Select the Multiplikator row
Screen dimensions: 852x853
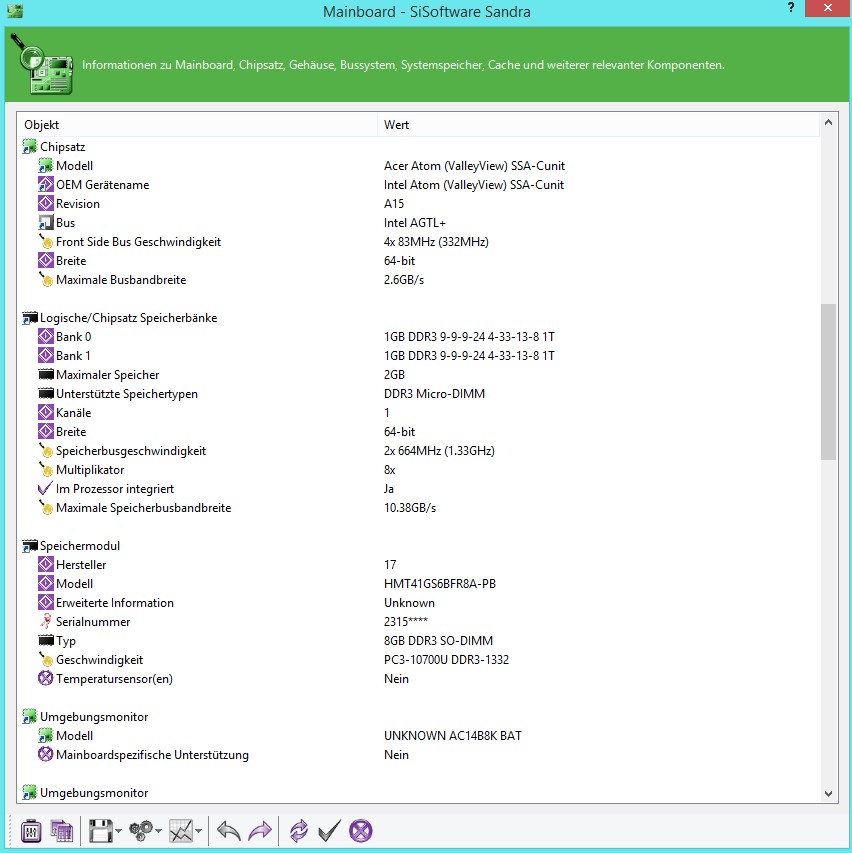418,469
